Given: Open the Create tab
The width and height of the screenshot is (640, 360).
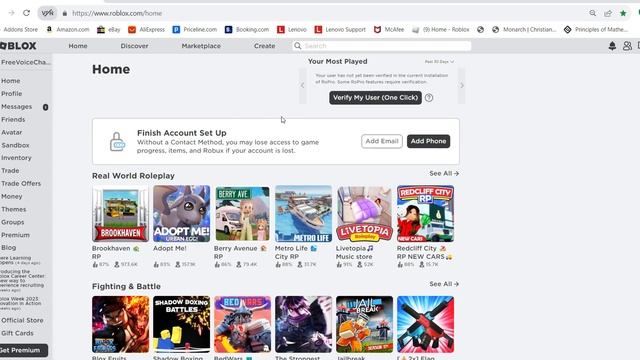Looking at the screenshot, I should point(264,46).
